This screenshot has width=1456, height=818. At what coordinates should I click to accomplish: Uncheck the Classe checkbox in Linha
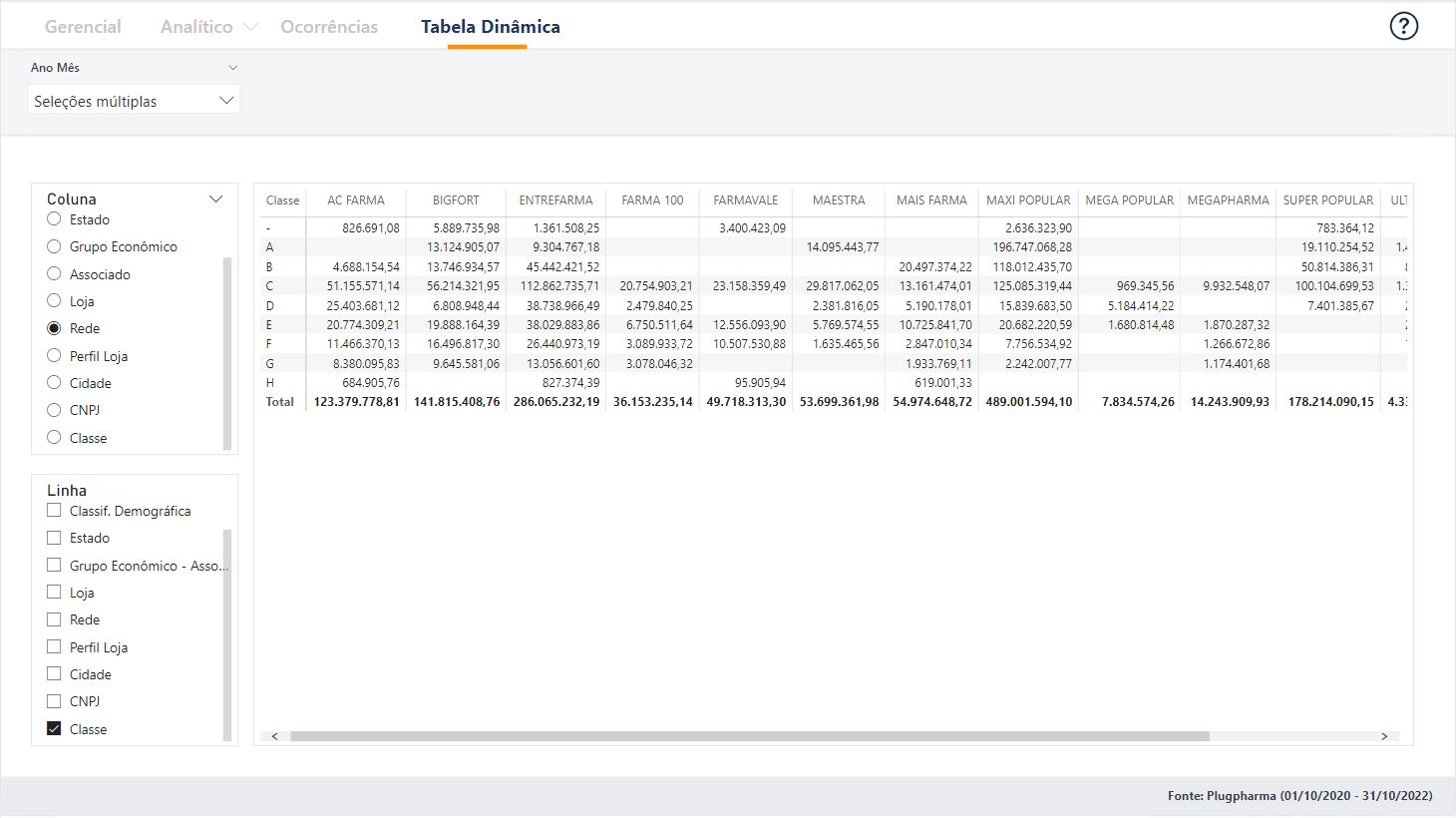point(55,729)
